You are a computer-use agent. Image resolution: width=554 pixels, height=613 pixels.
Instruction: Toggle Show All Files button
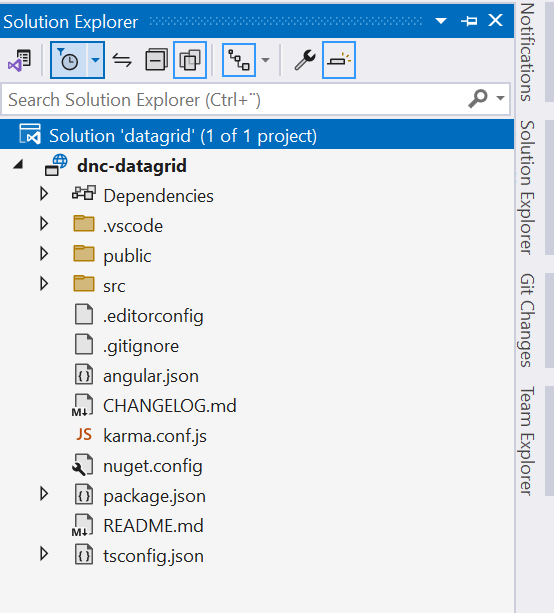(190, 60)
